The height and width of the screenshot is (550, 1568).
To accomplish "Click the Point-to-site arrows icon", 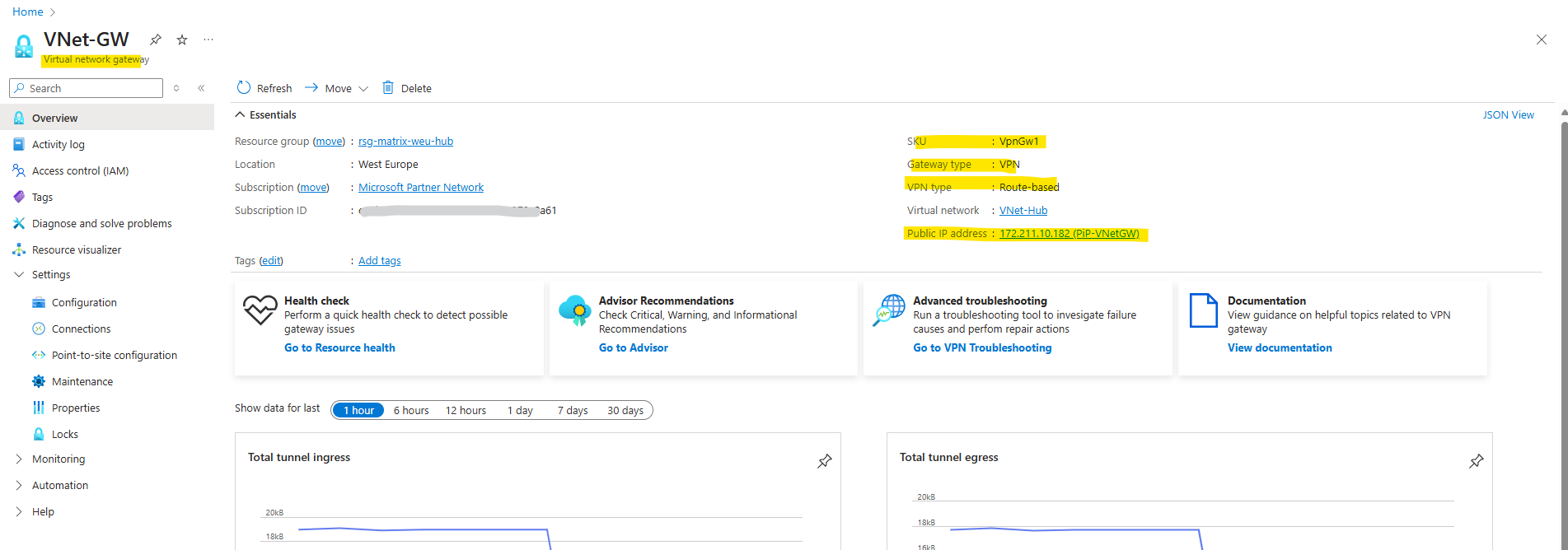I will coord(39,355).
